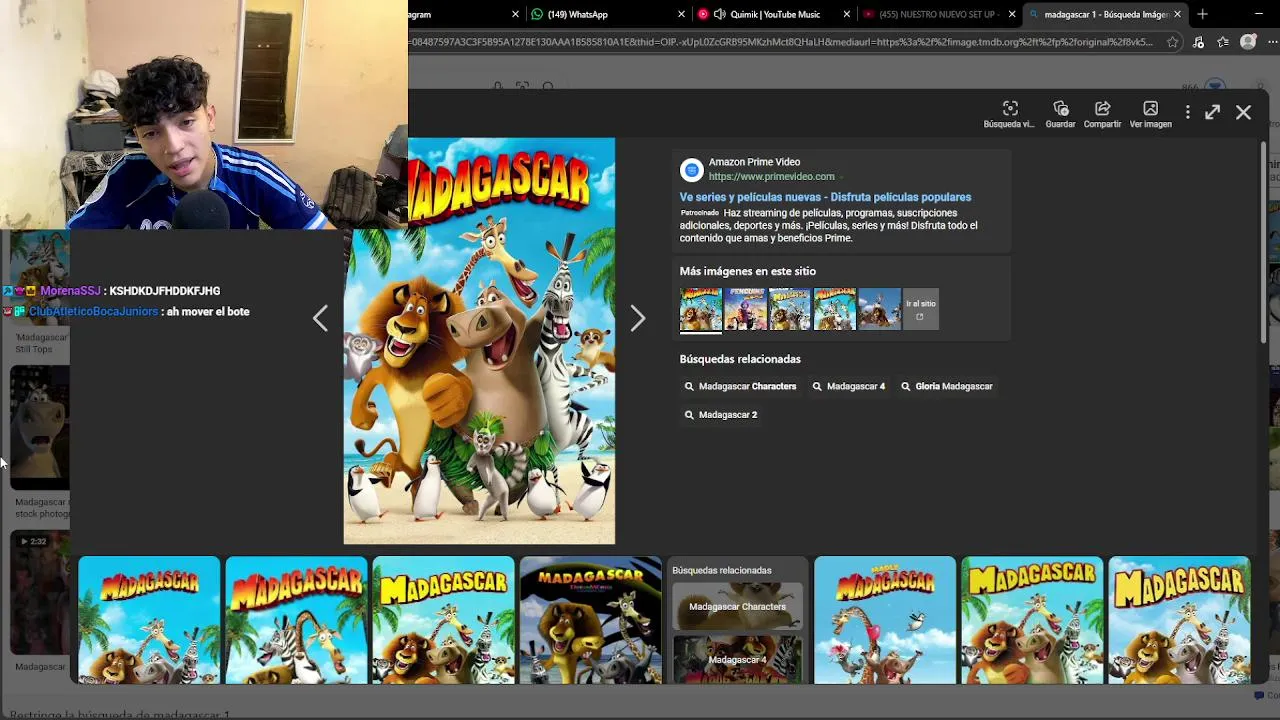Open a new browser tab
The width and height of the screenshot is (1280, 720).
point(1202,14)
